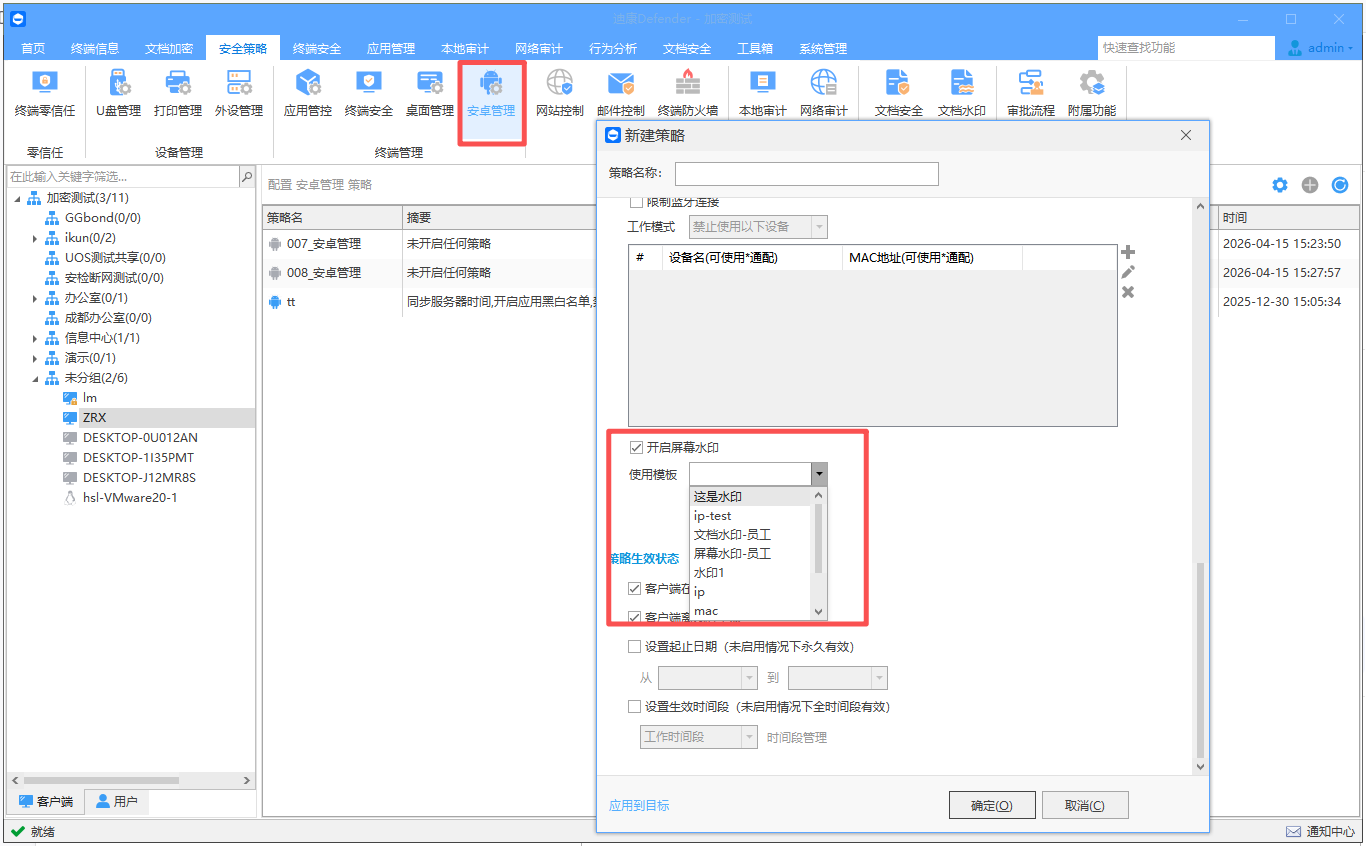Enable 设置起止日期 checkbox

635,647
